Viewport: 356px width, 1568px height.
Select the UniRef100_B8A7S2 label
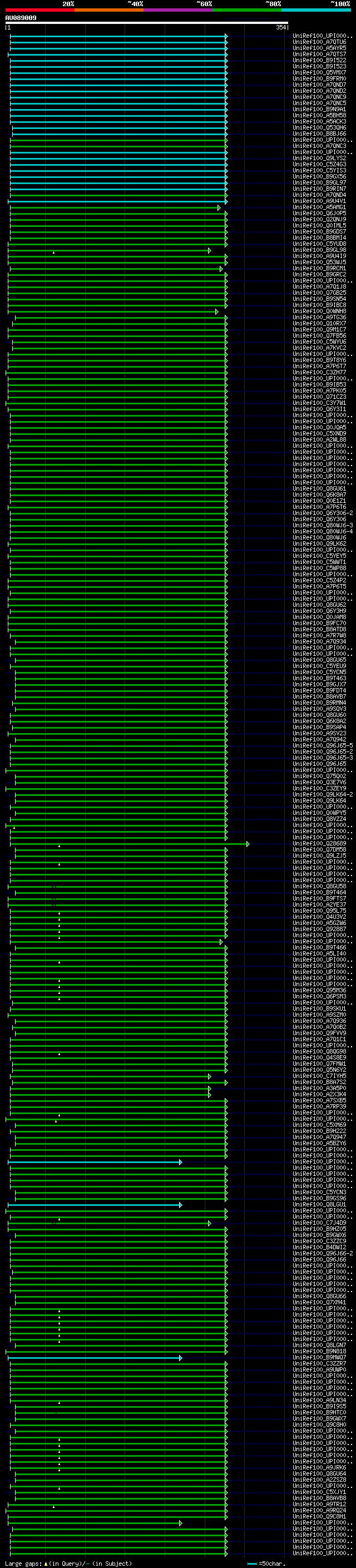coord(319,1082)
